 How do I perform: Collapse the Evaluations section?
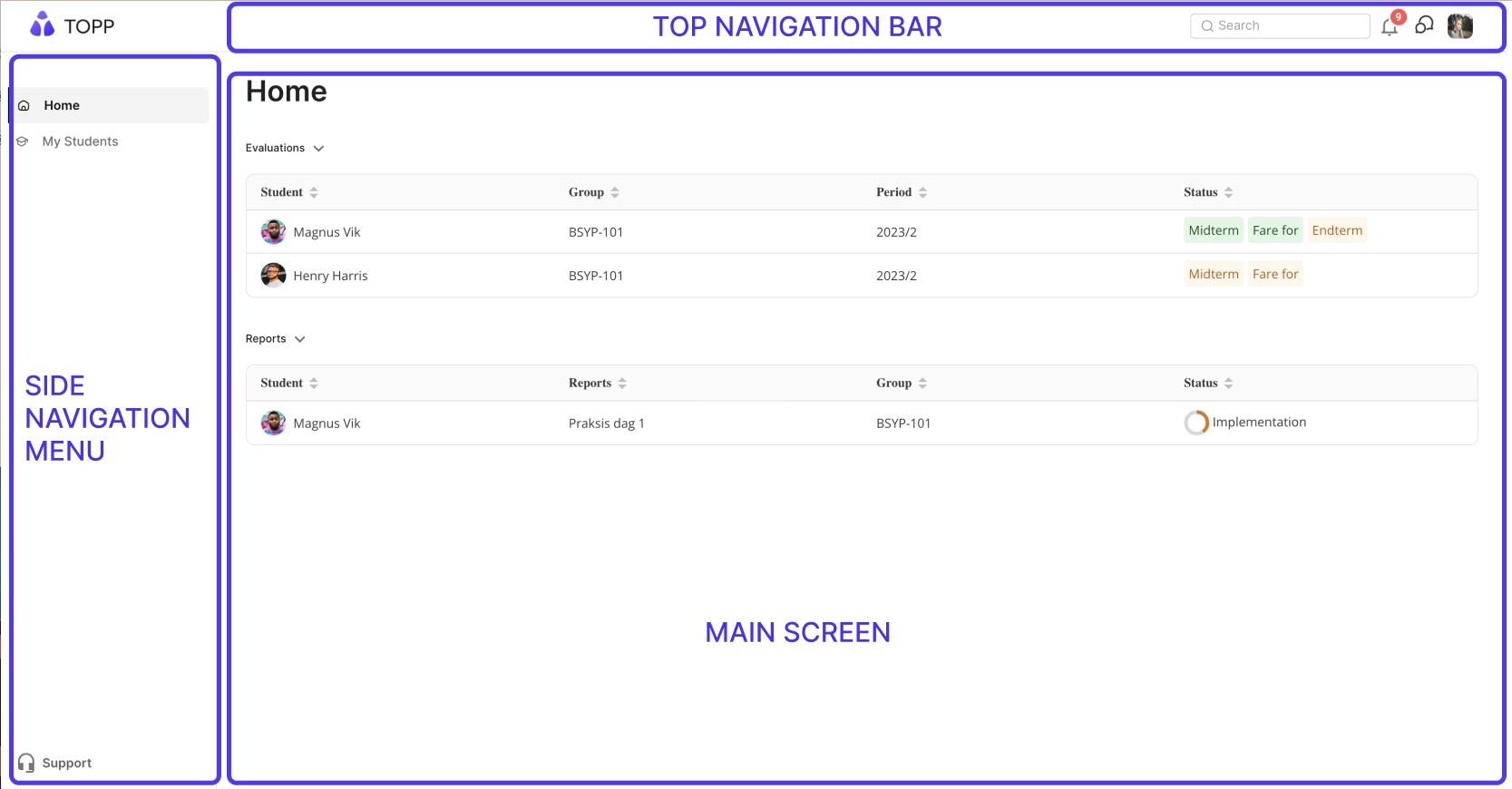pos(318,149)
